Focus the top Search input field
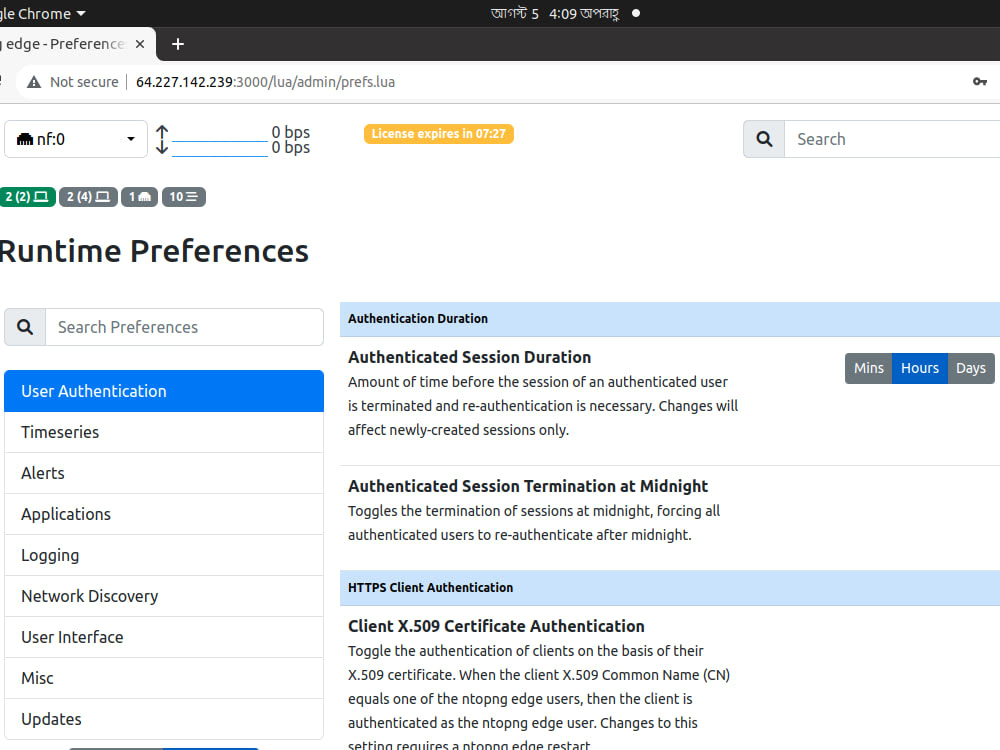This screenshot has height=750, width=1000. [892, 139]
